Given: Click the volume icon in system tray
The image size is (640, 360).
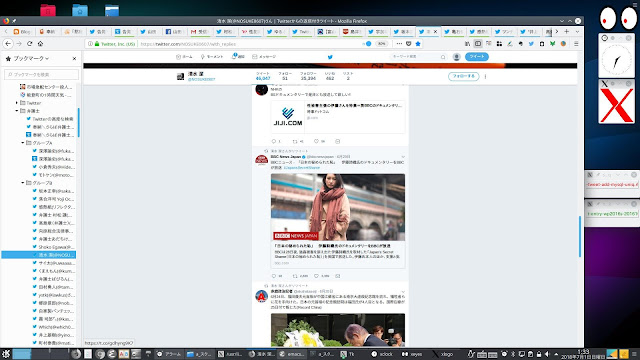Looking at the screenshot, I should (x=547, y=354).
